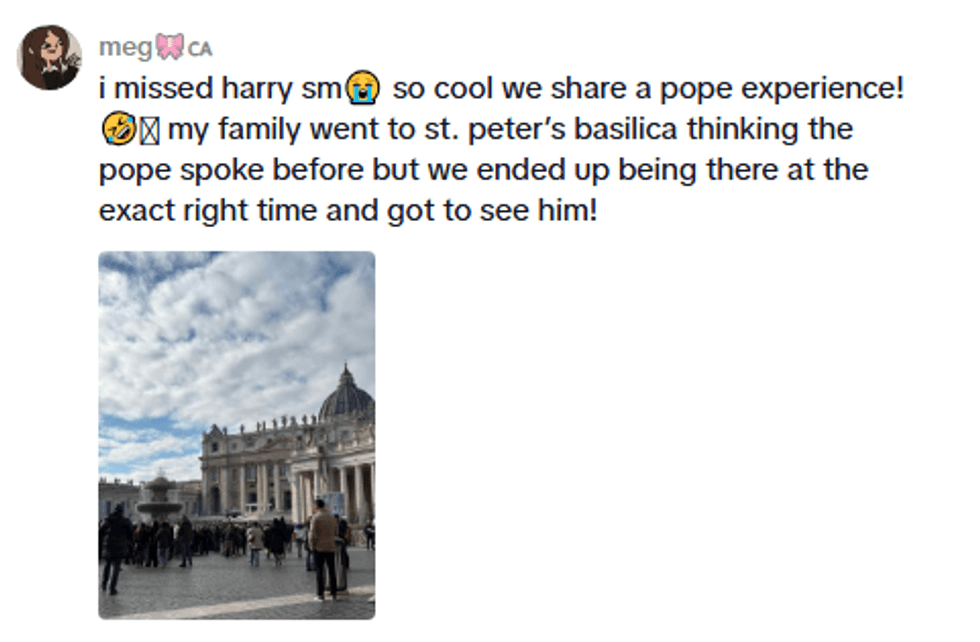This screenshot has height=642, width=980.
Task: Click the rolling-laughing emoji in the message
Action: (117, 129)
